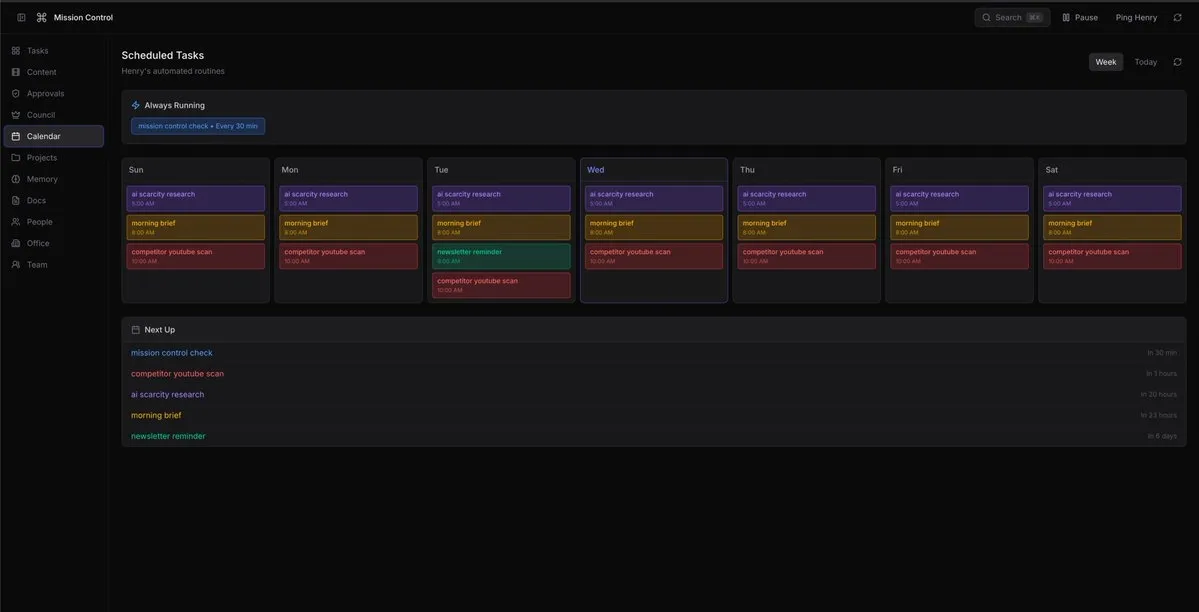The width and height of the screenshot is (1199, 612).
Task: Select the Council menu item
Action: (41, 115)
